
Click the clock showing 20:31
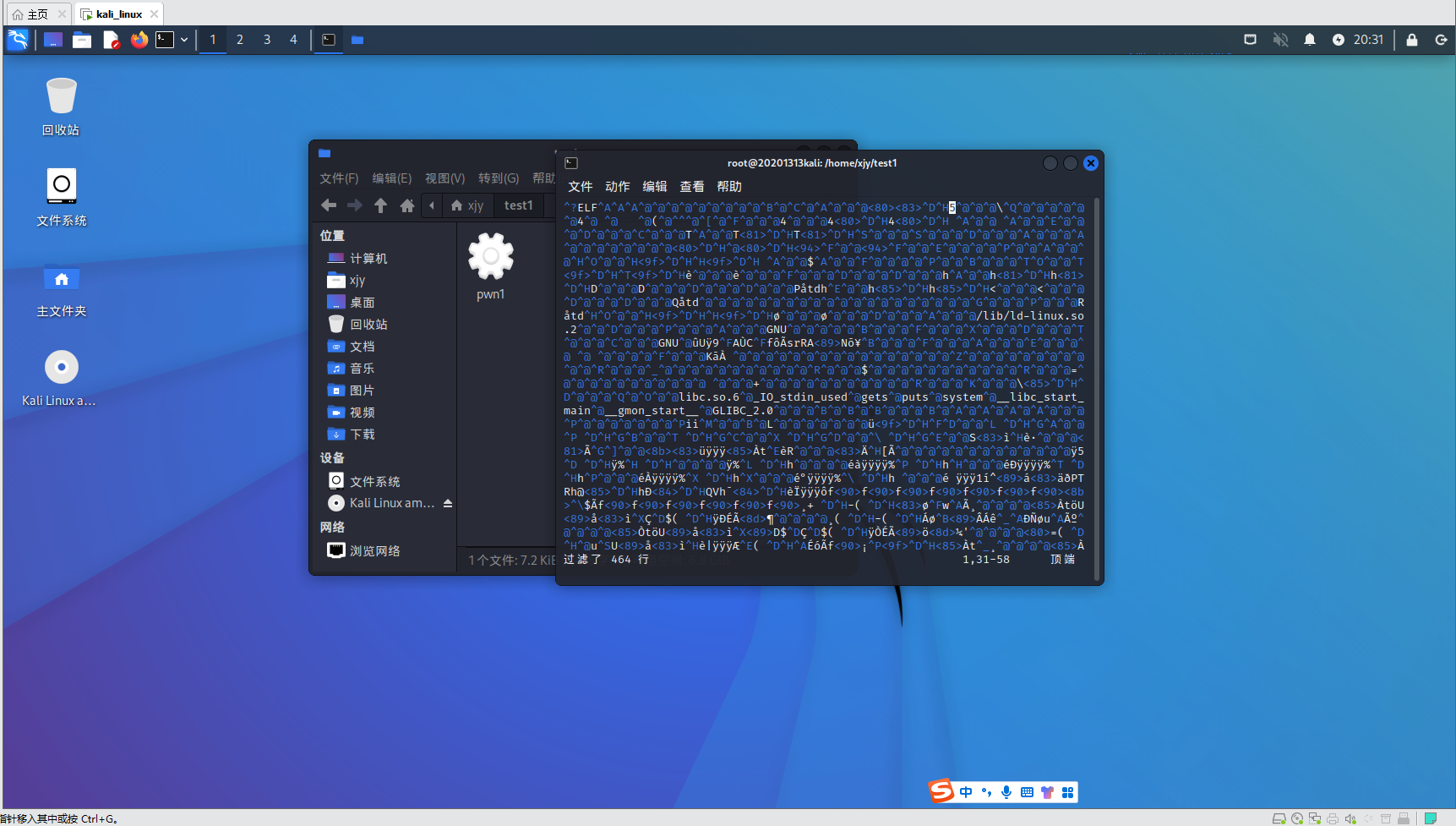click(1368, 40)
